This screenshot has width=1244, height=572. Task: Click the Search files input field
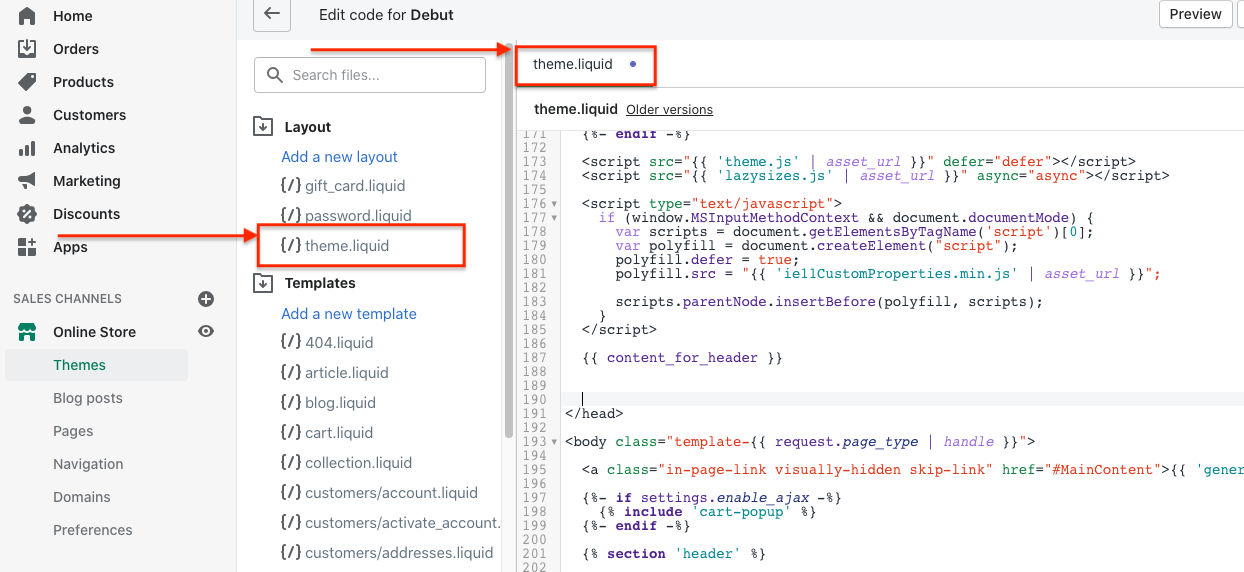click(x=370, y=75)
